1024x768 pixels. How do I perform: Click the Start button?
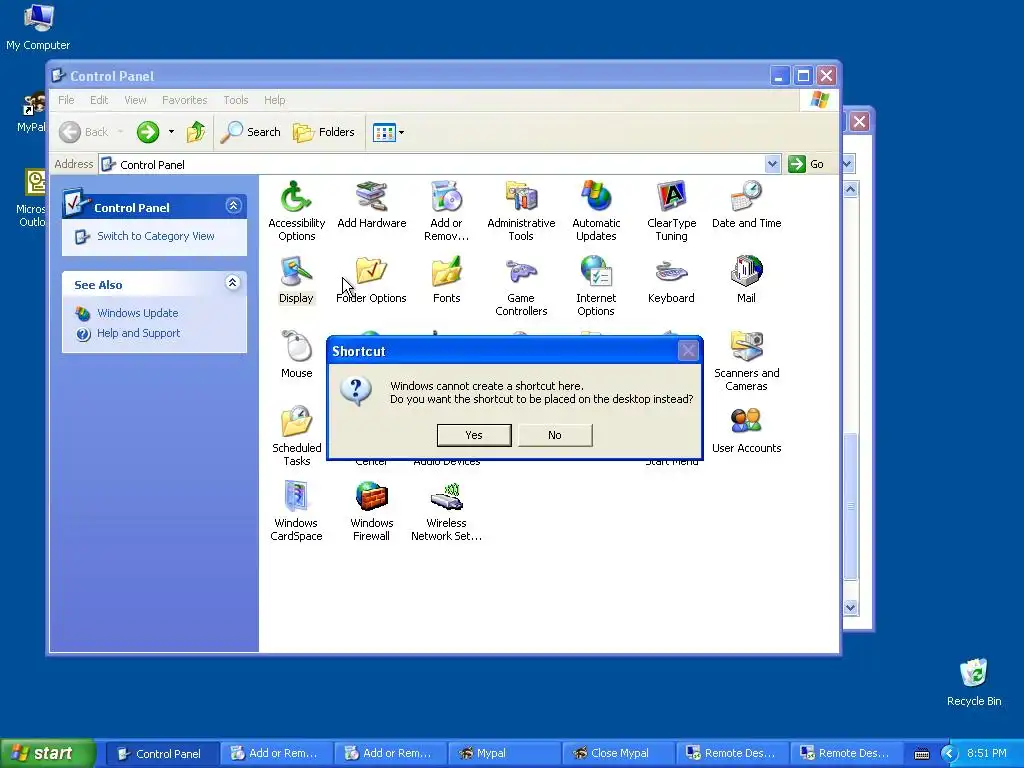pyautogui.click(x=48, y=753)
